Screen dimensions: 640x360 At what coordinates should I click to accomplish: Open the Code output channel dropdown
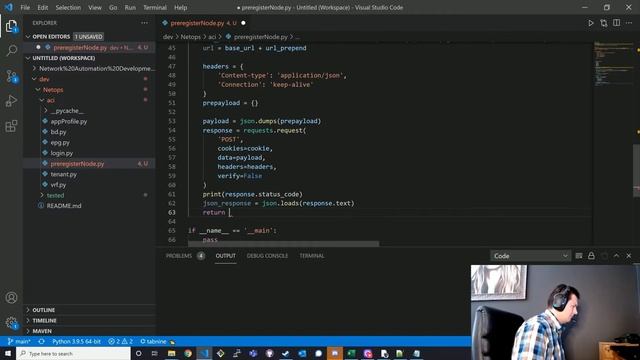pos(530,256)
